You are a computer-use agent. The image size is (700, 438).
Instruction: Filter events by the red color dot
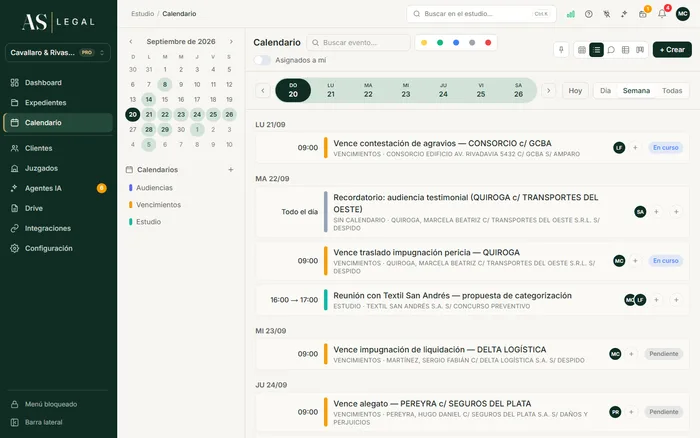pyautogui.click(x=488, y=43)
